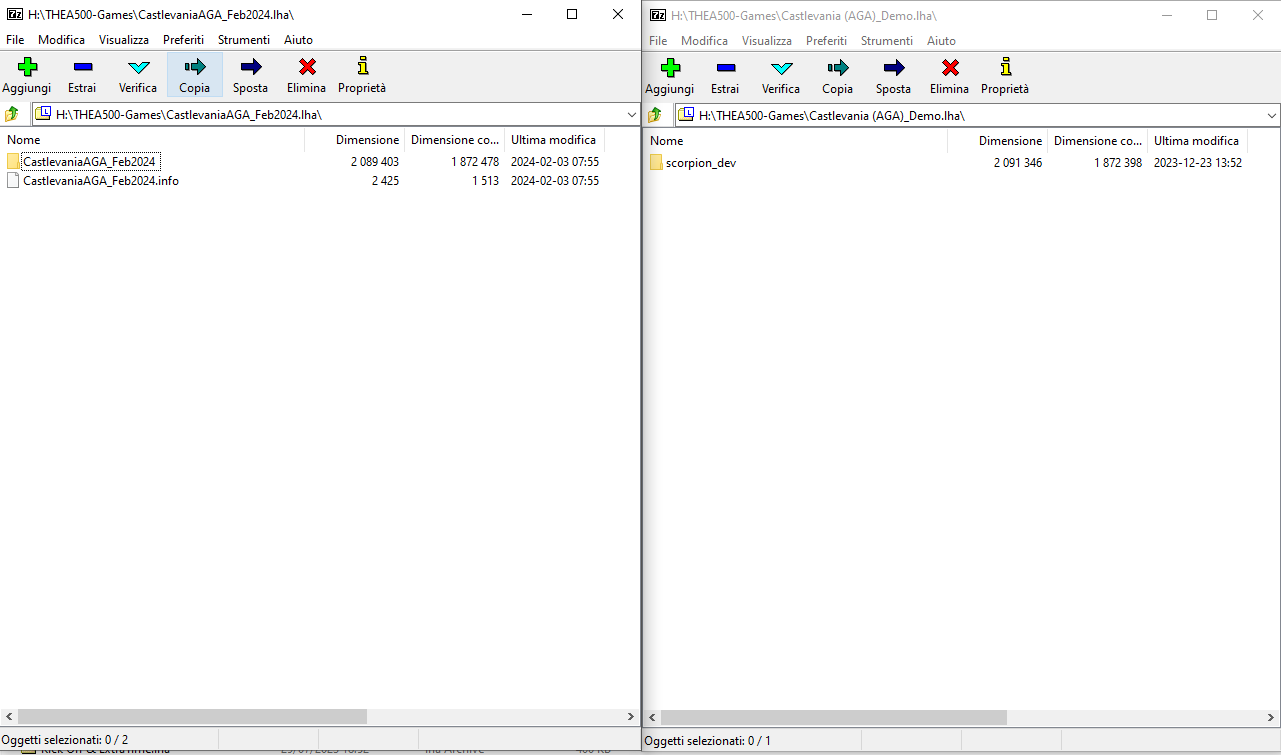Click Sposta in the CastlevaniaAGA_Feb2024 window
The width and height of the screenshot is (1281, 755).
(x=250, y=76)
